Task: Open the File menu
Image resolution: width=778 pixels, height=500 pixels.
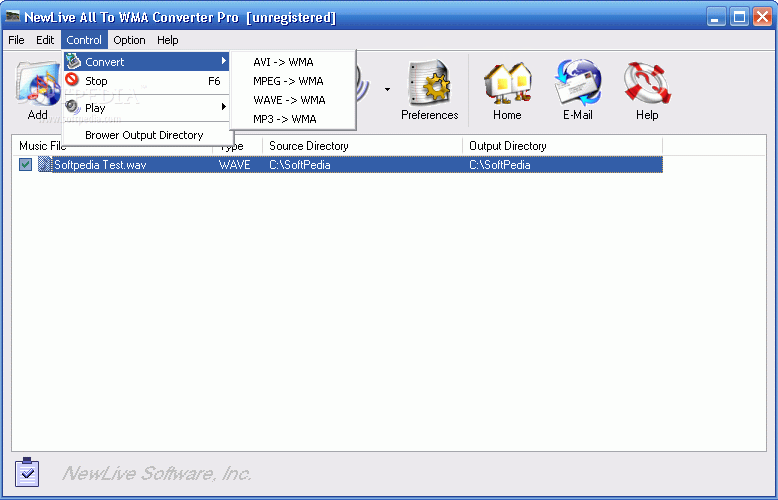Action: [x=16, y=40]
